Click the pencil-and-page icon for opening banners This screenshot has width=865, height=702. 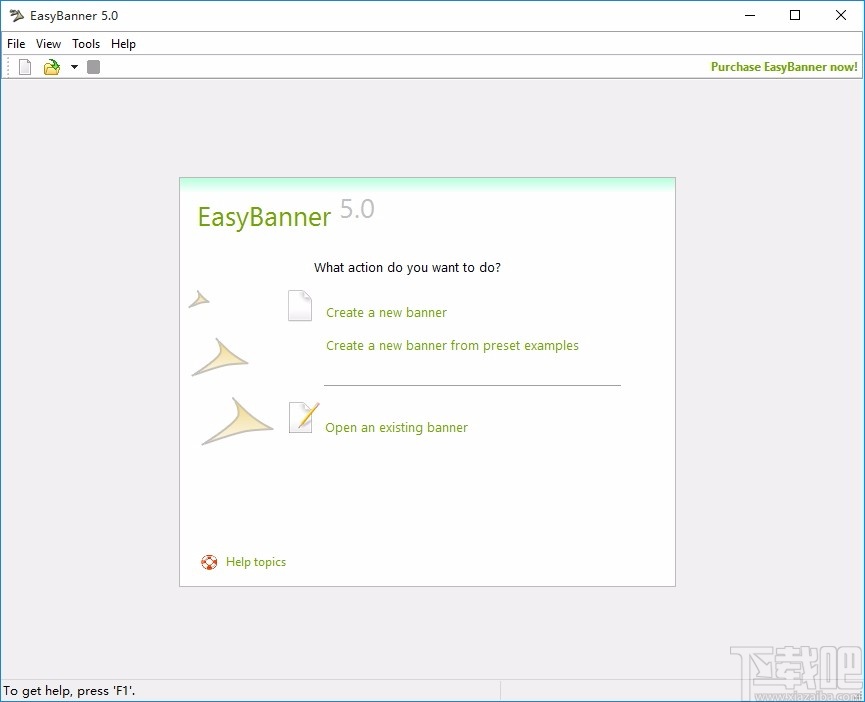302,417
